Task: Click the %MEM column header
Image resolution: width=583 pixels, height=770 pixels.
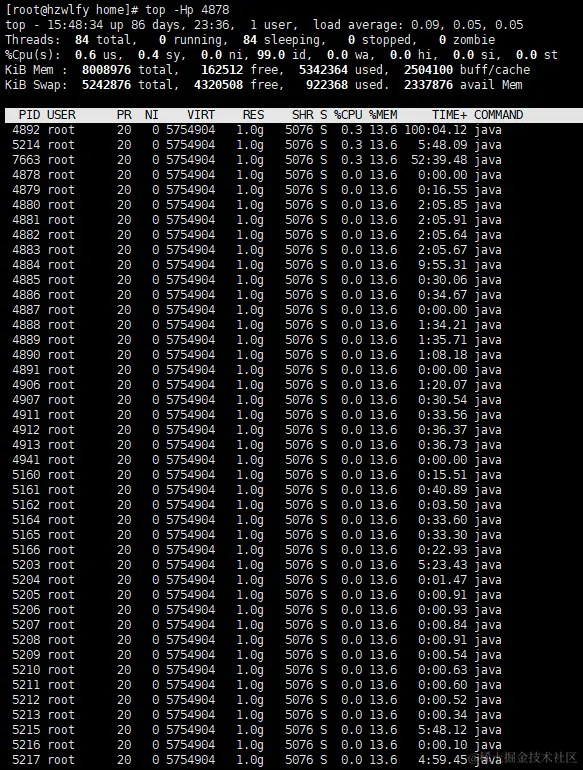Action: 383,115
